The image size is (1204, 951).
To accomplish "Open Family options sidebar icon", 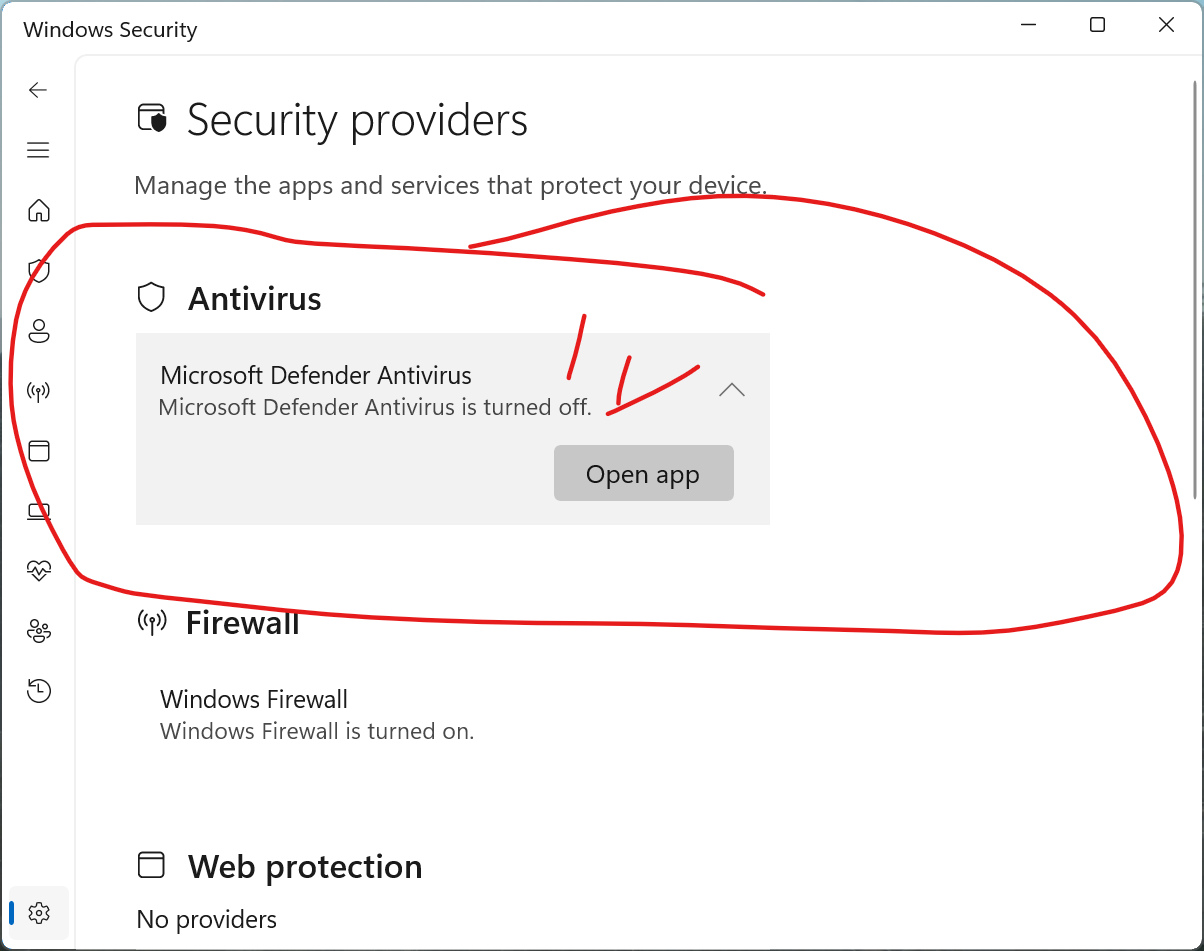I will (x=38, y=630).
